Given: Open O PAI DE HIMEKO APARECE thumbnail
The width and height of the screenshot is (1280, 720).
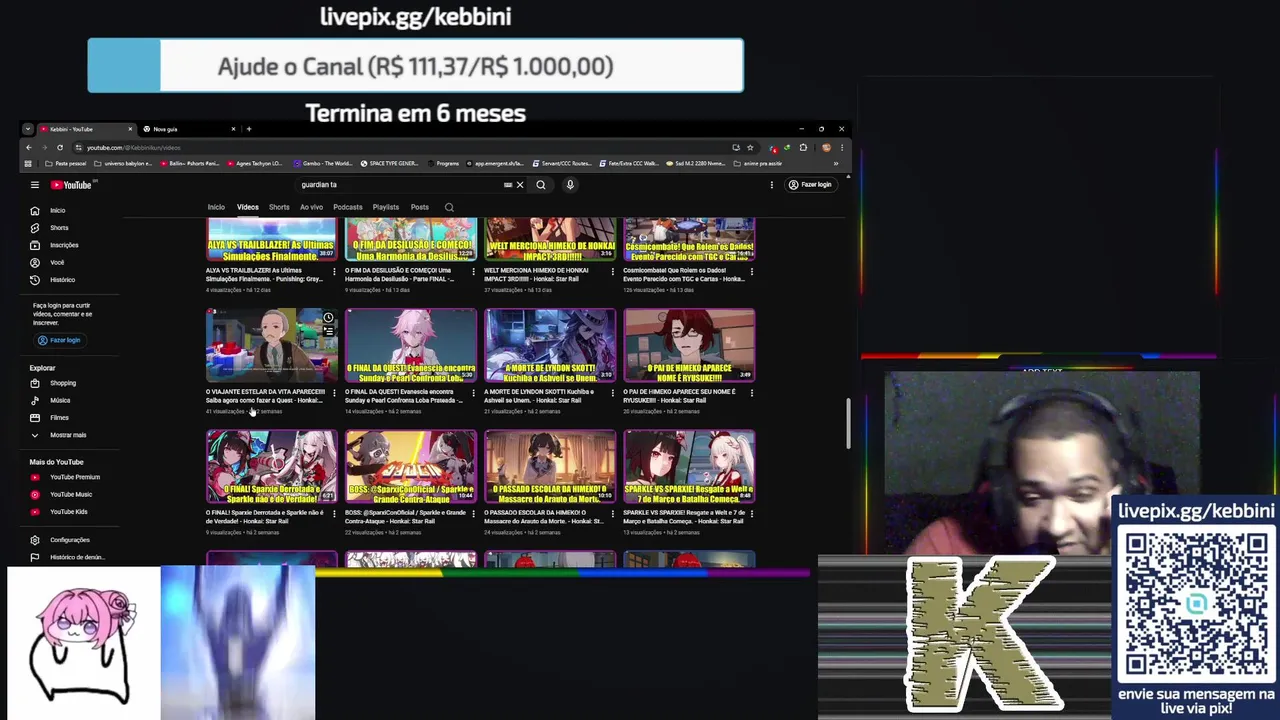Looking at the screenshot, I should 689,345.
